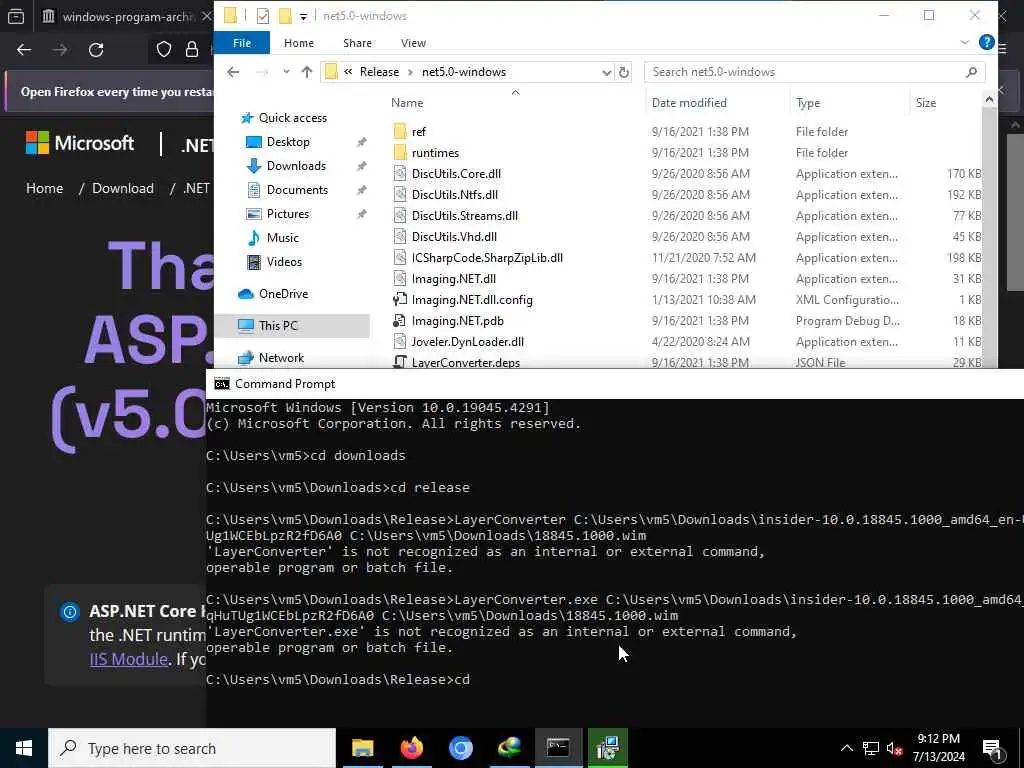
Task: Open Firefox from taskbar
Action: tap(411, 748)
